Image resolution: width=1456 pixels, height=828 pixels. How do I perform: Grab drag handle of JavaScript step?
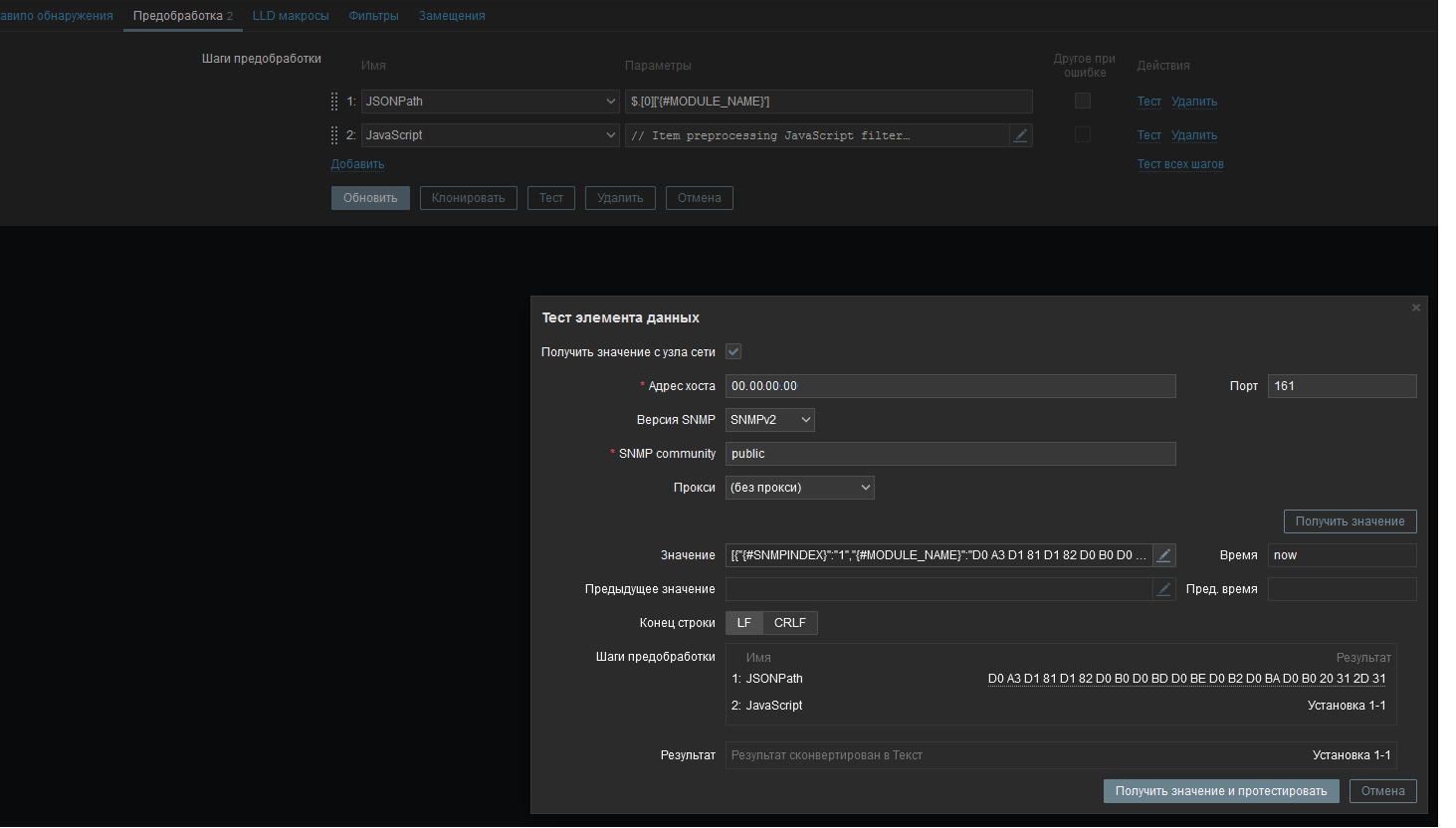(x=334, y=135)
